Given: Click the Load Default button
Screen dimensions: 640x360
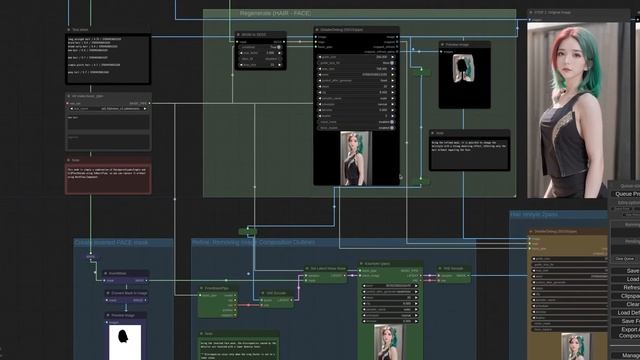Looking at the screenshot, I should 626,313.
